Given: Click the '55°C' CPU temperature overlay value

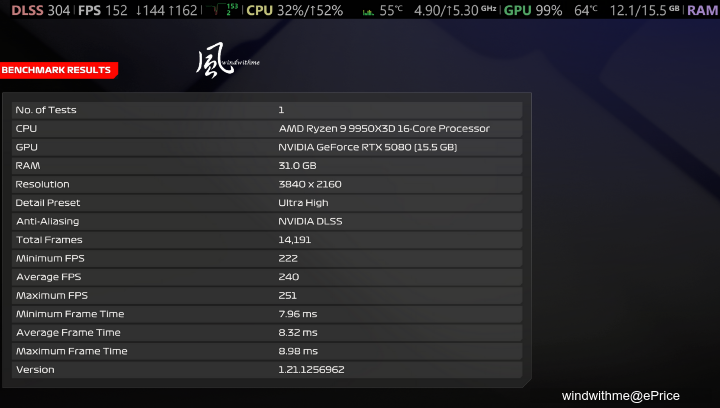Looking at the screenshot, I should (391, 10).
